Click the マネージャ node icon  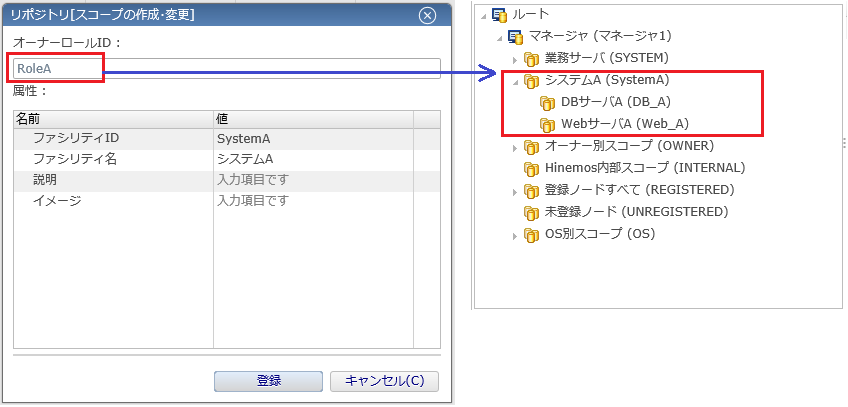(515, 37)
